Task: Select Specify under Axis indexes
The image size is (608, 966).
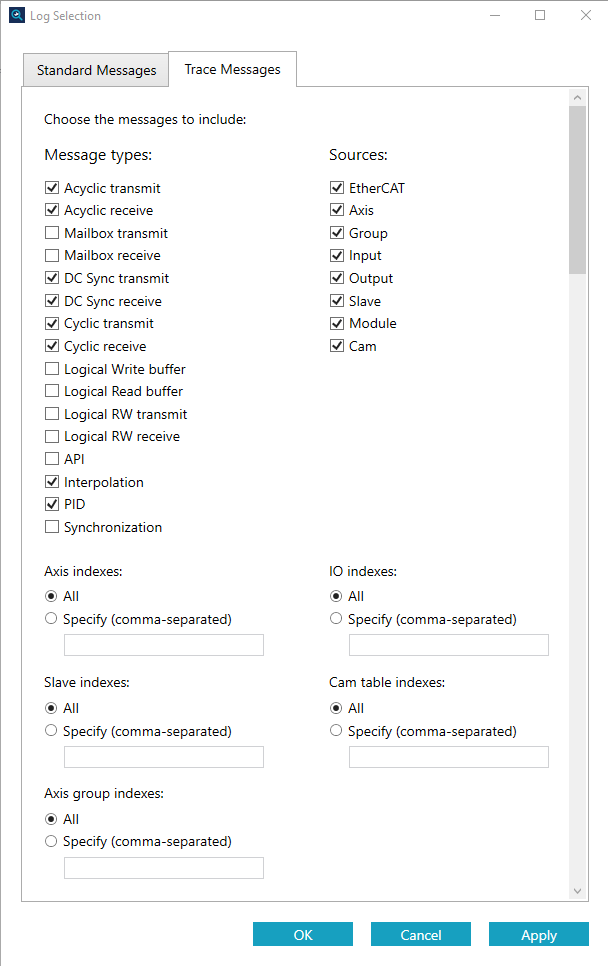Action: (x=51, y=619)
